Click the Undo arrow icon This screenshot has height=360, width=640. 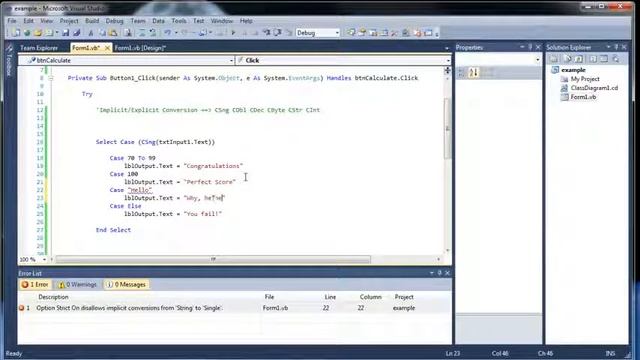click(167, 33)
